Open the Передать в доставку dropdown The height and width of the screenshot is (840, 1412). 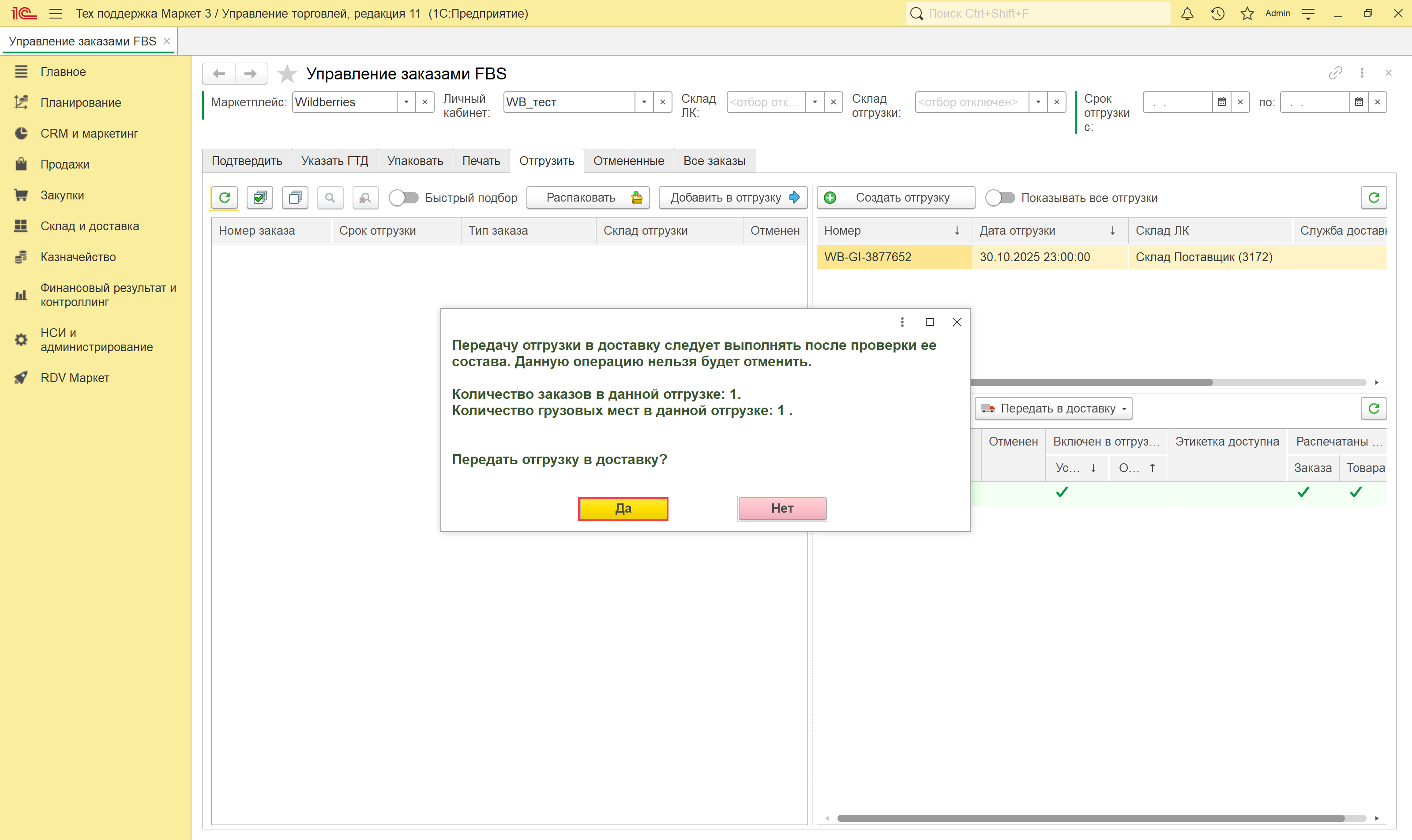pyautogui.click(x=1053, y=409)
